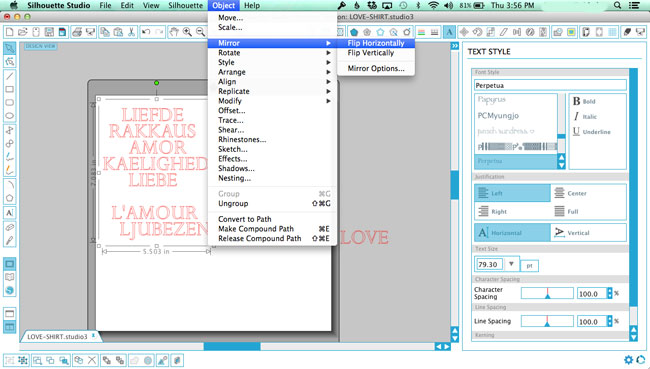Set justification to Full
The height and width of the screenshot is (369, 650).
click(588, 211)
